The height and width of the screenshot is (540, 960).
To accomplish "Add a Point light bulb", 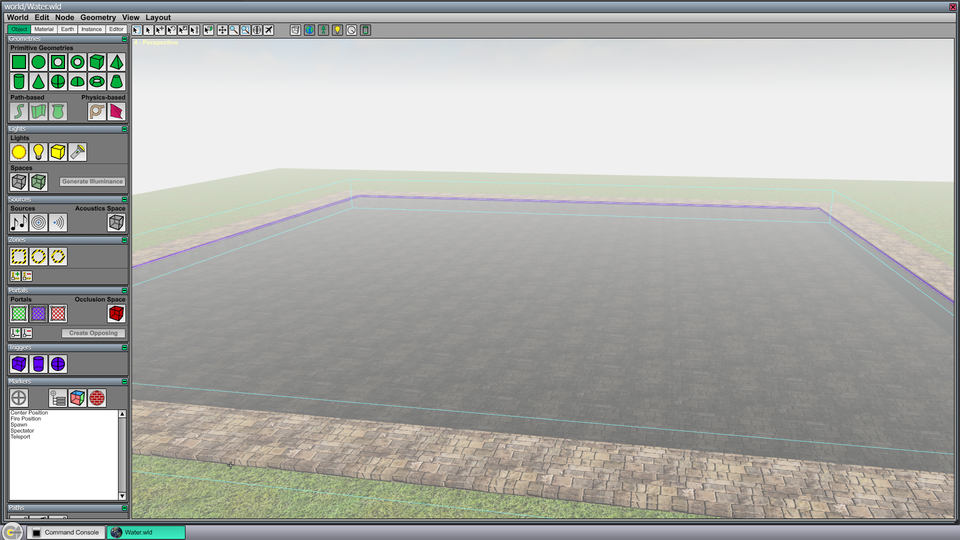I will [x=39, y=152].
